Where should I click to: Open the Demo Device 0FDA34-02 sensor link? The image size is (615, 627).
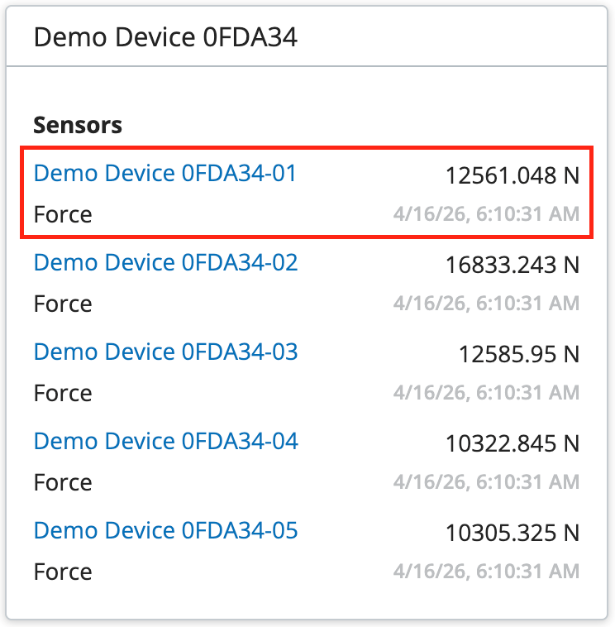coord(166,262)
